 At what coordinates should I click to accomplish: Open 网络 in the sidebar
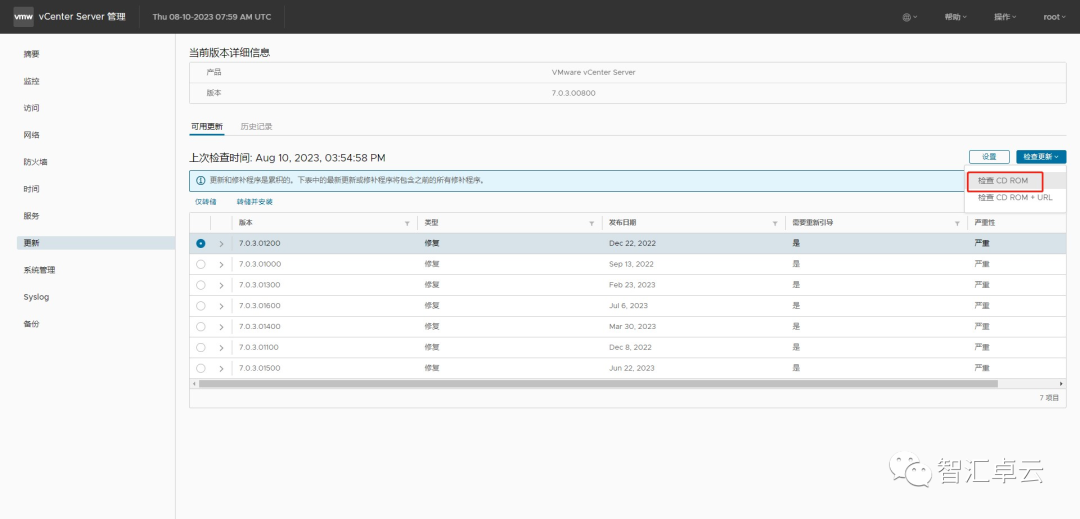pyautogui.click(x=31, y=135)
